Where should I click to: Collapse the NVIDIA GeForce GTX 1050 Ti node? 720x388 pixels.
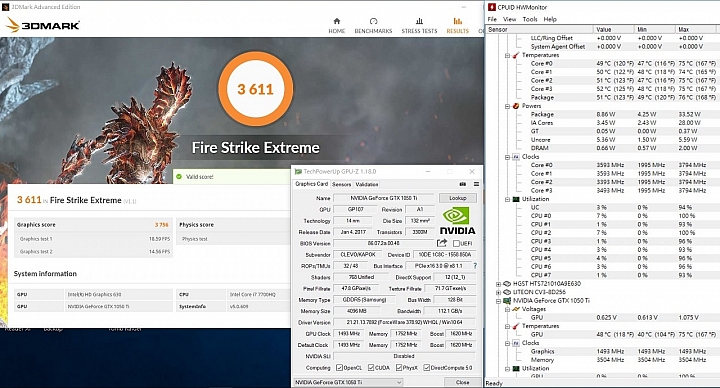pos(499,301)
